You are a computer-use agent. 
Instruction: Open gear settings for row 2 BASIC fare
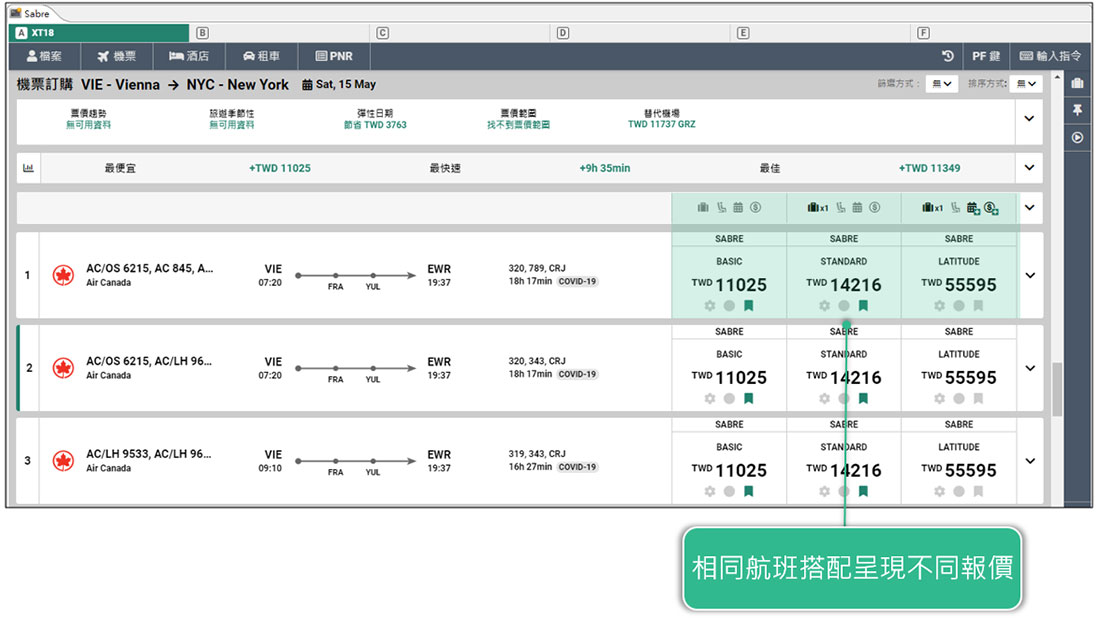pyautogui.click(x=710, y=398)
